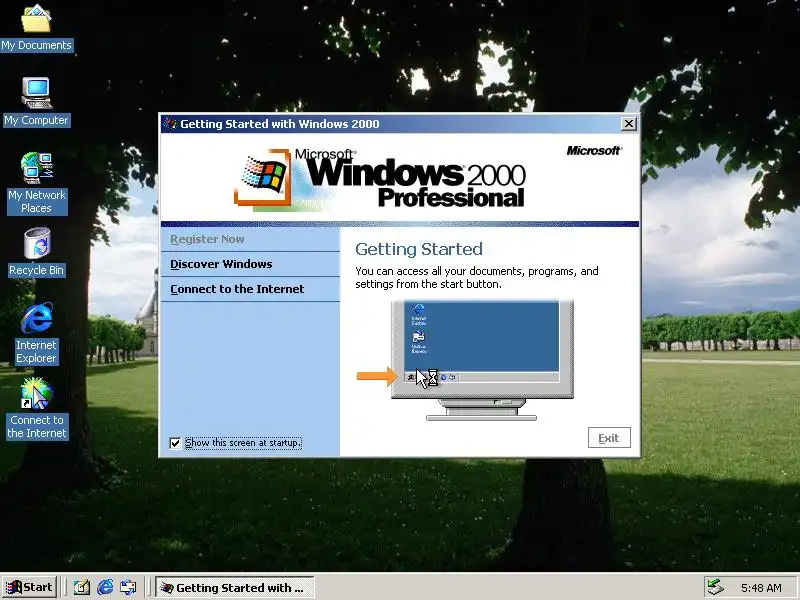
Task: Click the Microsoft logo in the banner
Action: (594, 151)
